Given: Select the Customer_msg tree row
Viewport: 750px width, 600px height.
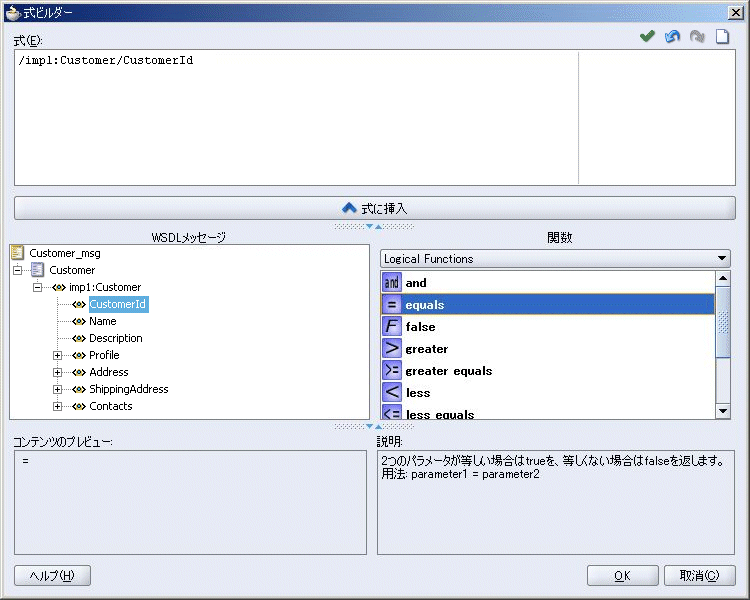Looking at the screenshot, I should pos(65,253).
